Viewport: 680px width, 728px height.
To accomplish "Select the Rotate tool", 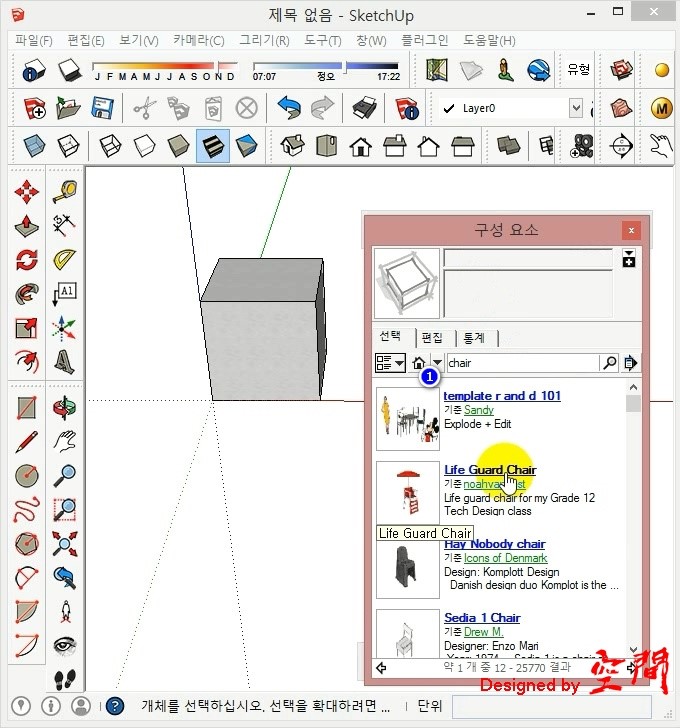I will click(26, 260).
